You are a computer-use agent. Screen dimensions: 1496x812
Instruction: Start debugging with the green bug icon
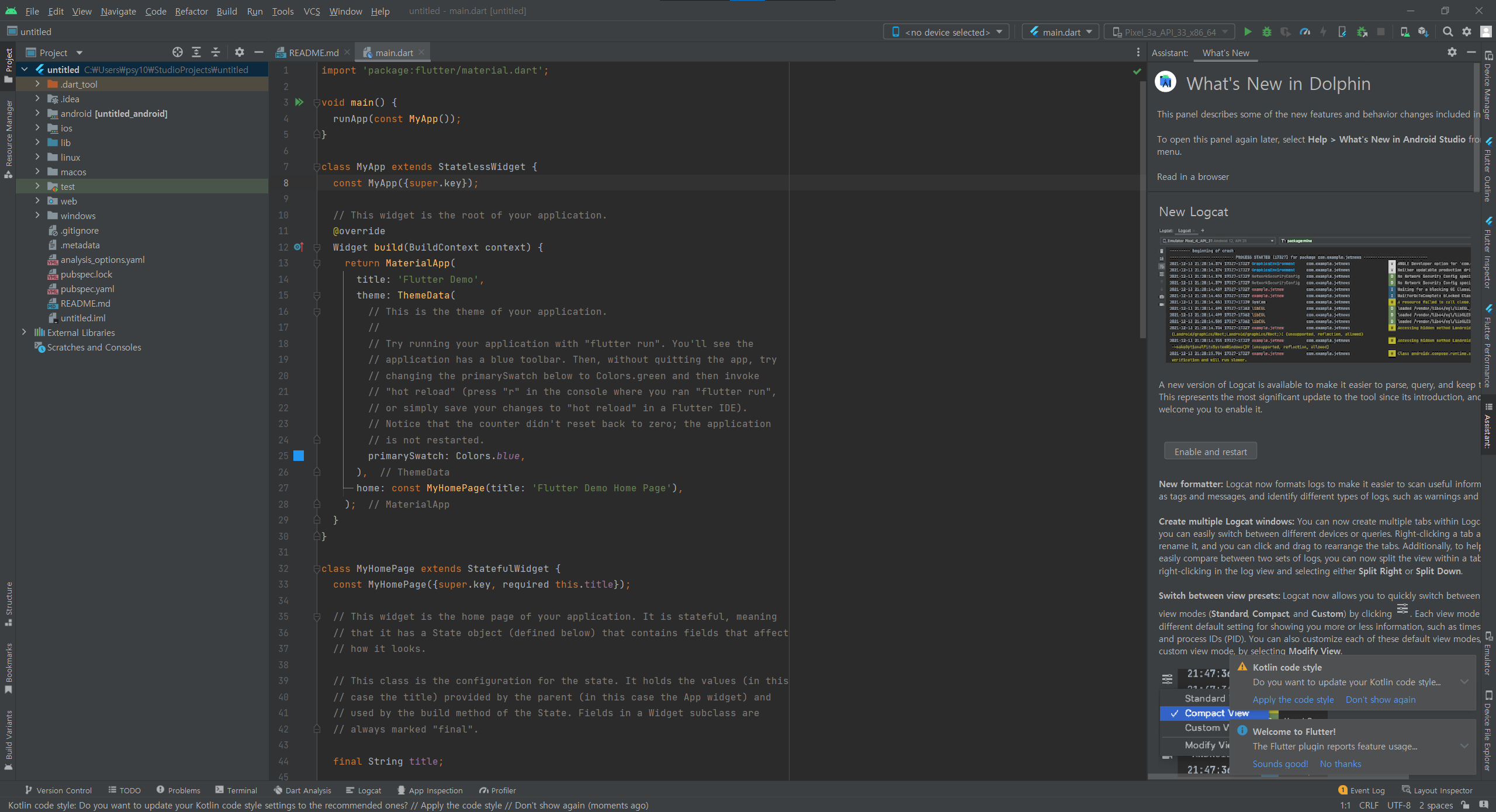coord(1266,32)
